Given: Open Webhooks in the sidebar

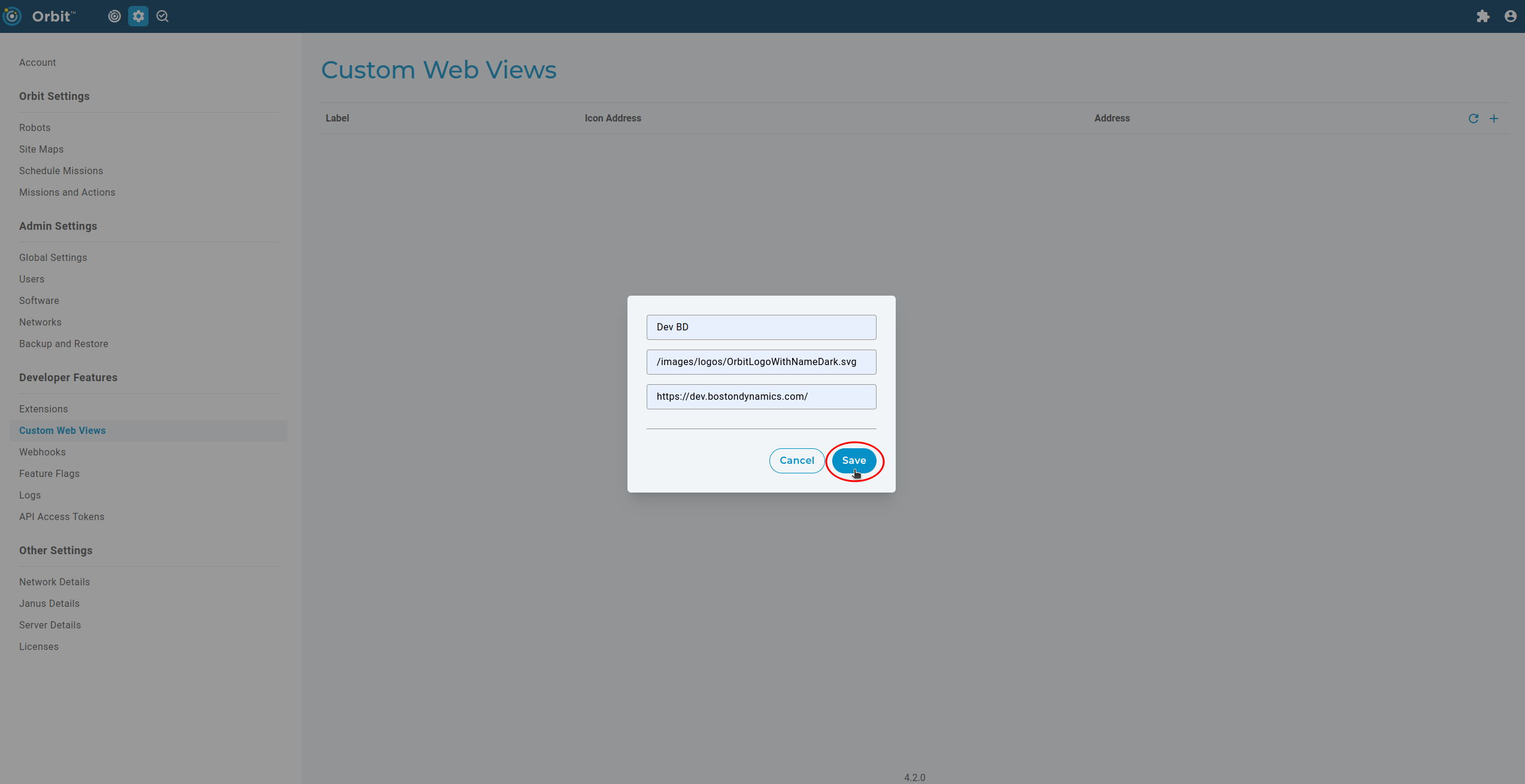Looking at the screenshot, I should [43, 452].
